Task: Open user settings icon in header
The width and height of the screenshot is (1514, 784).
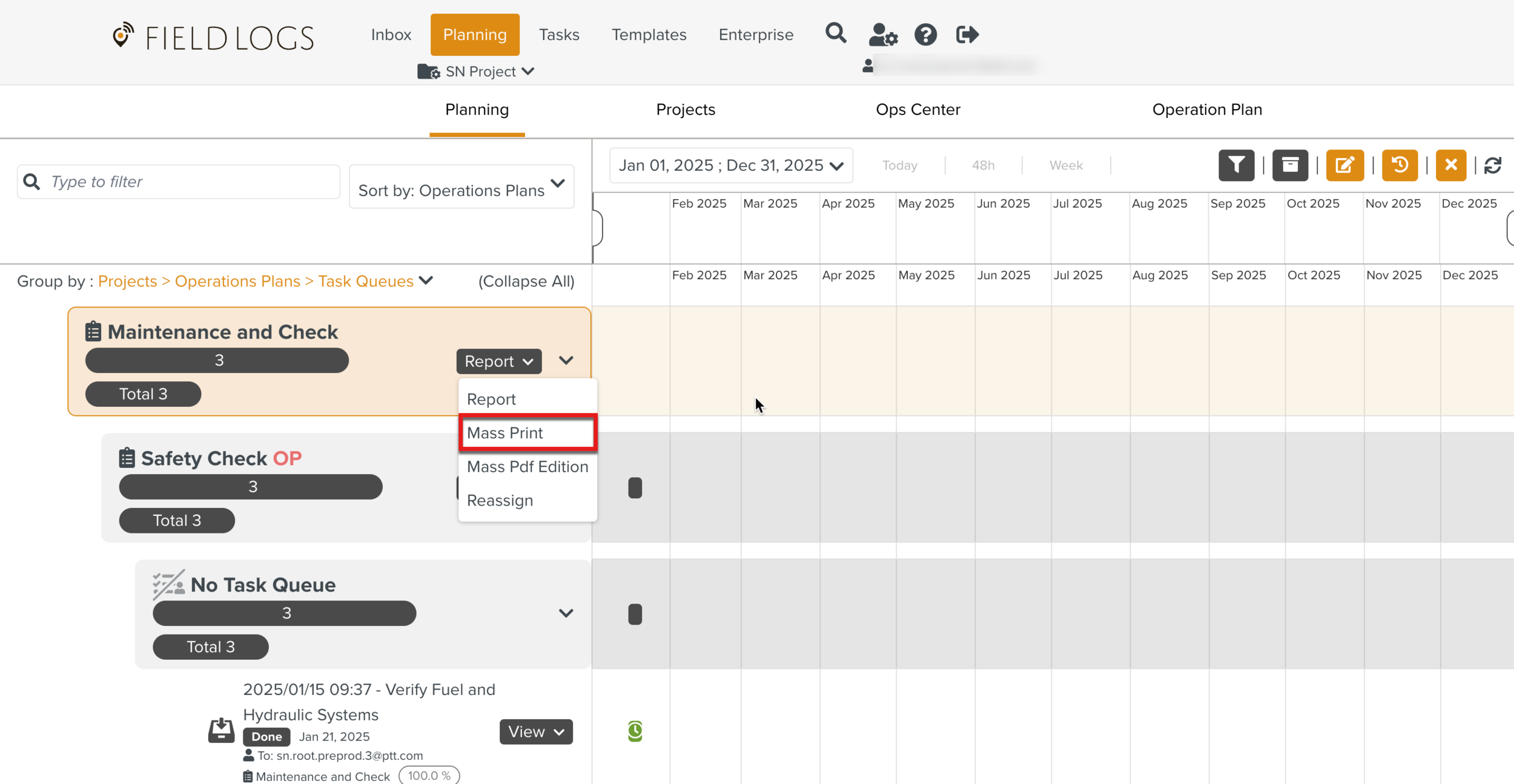Action: tap(882, 35)
